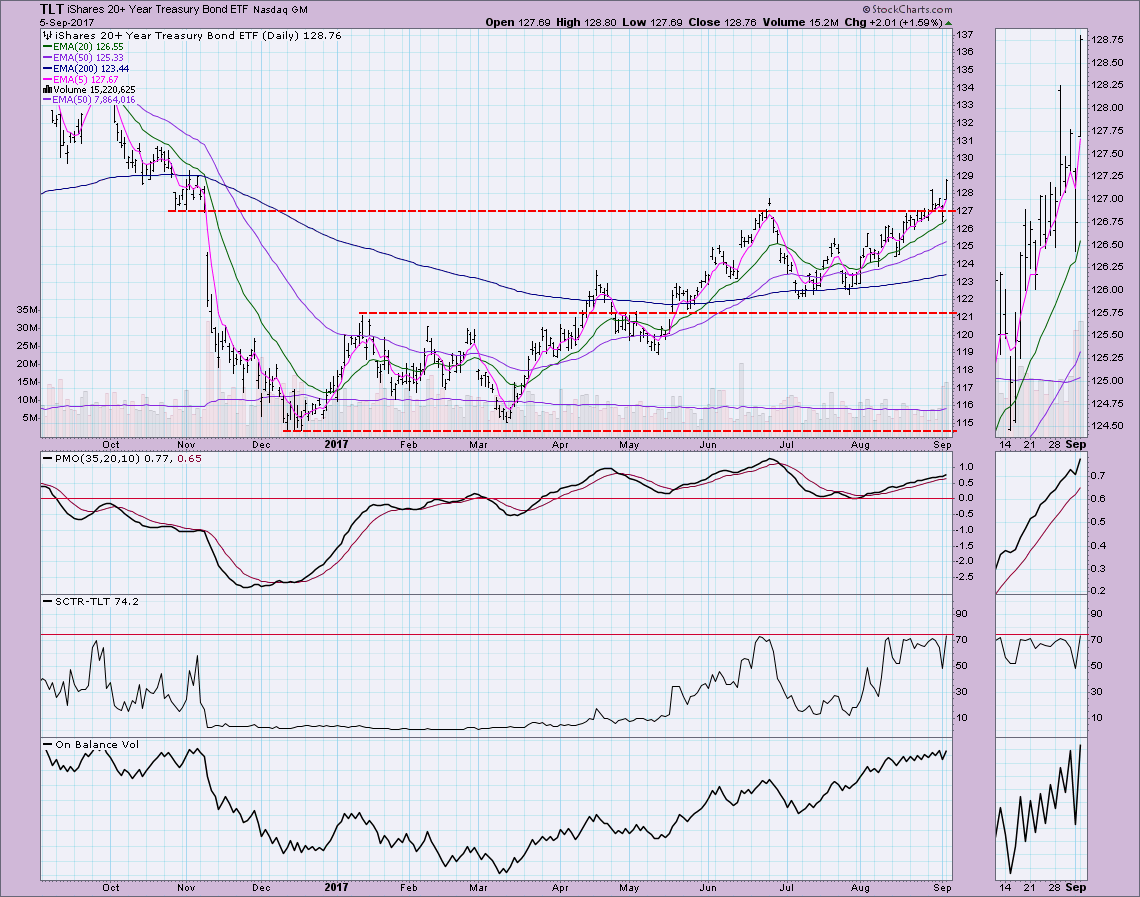Click the zoomed price thumbnail panel at right

click(1039, 230)
